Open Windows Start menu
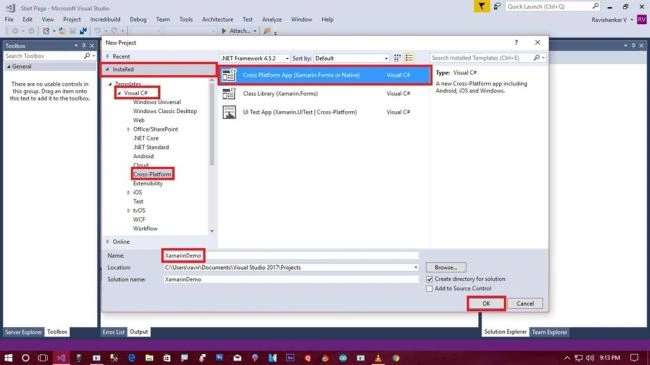 8,358
